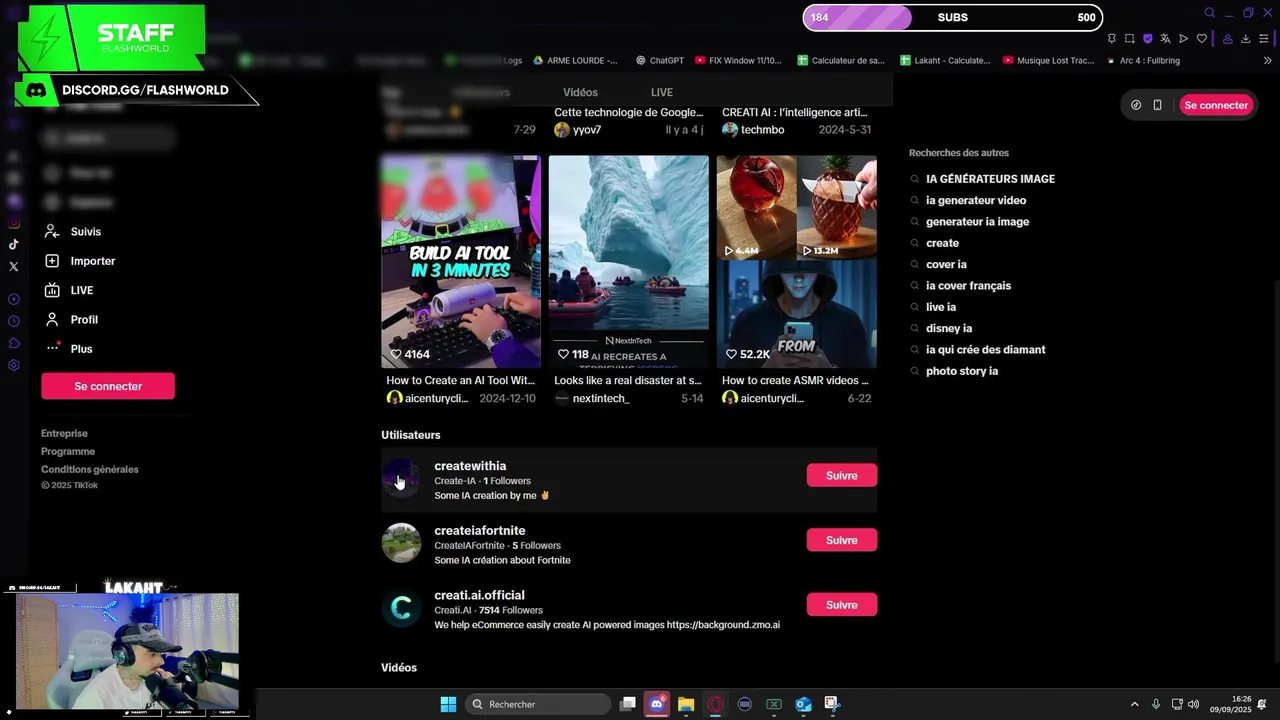
Task: Open Excel icon in the taskbar
Action: [x=774, y=704]
